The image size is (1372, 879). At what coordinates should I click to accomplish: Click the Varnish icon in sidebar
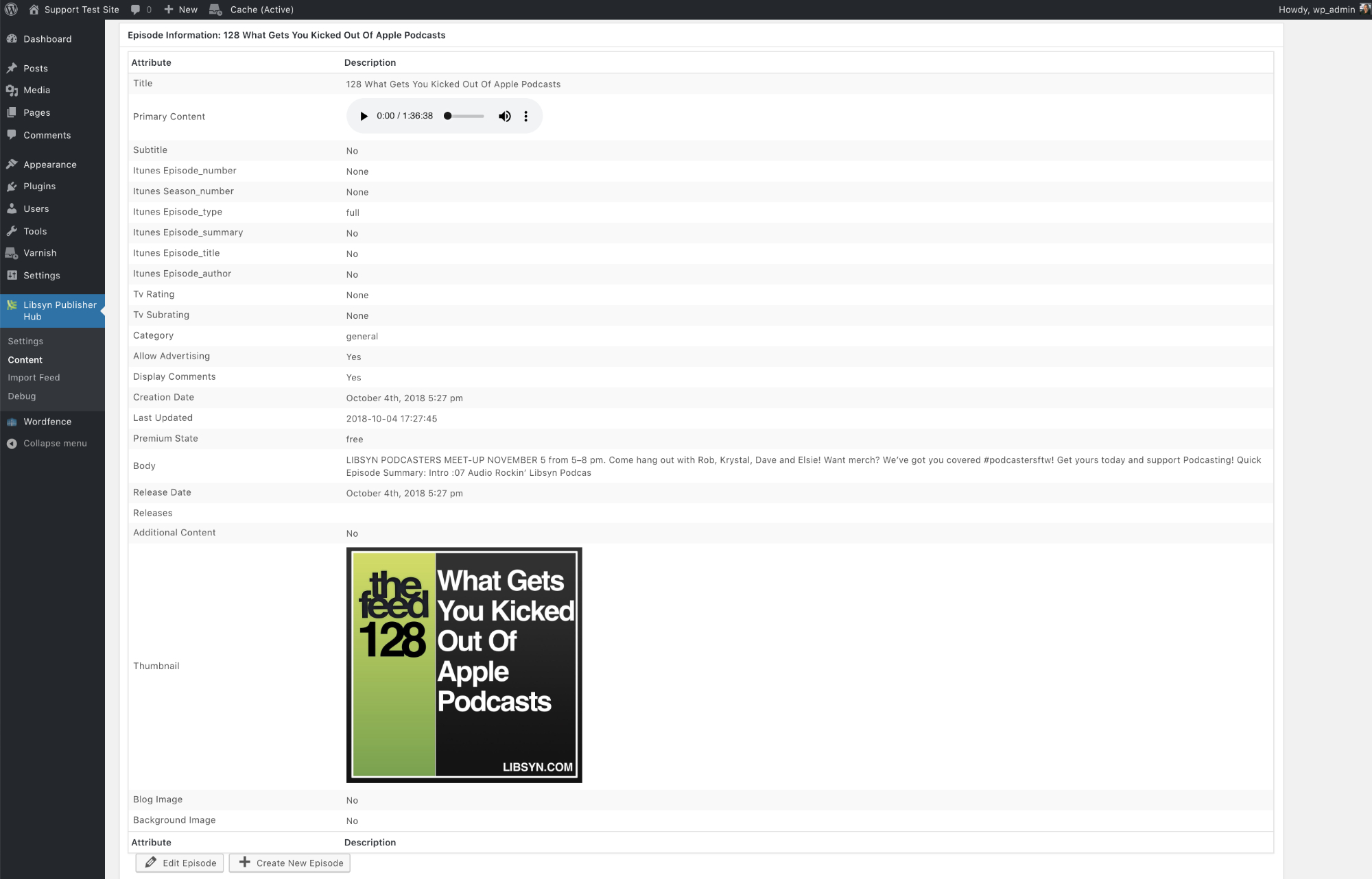pos(12,253)
